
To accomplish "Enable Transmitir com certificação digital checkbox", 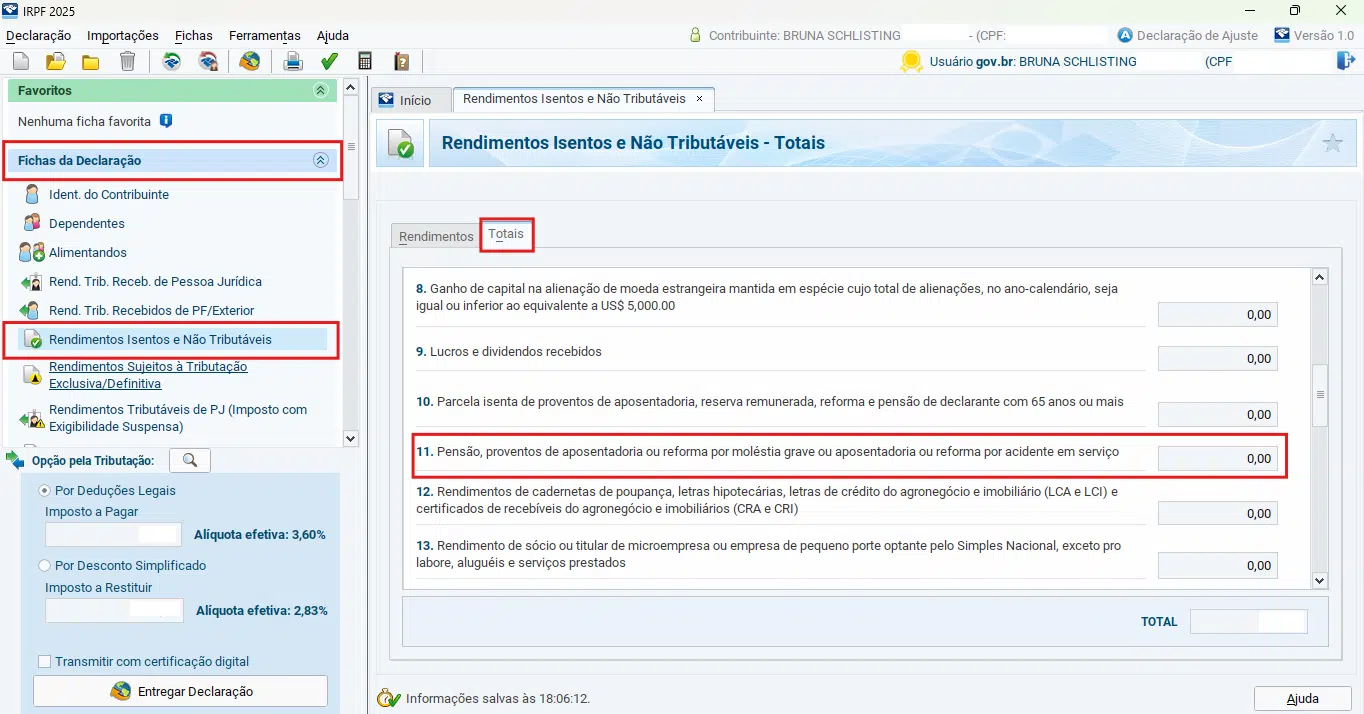I will (x=44, y=661).
